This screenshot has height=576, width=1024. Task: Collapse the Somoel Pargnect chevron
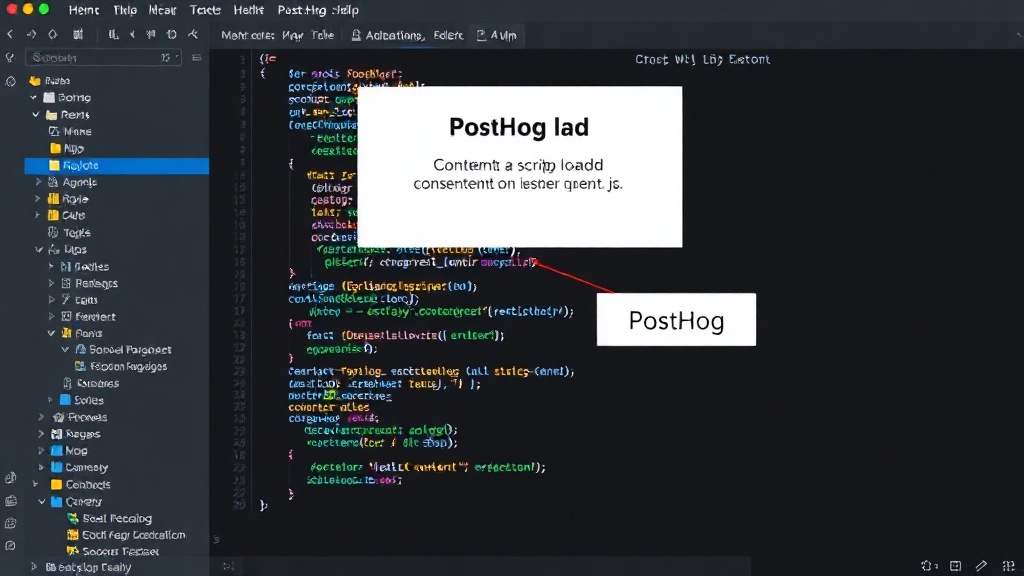click(x=65, y=350)
